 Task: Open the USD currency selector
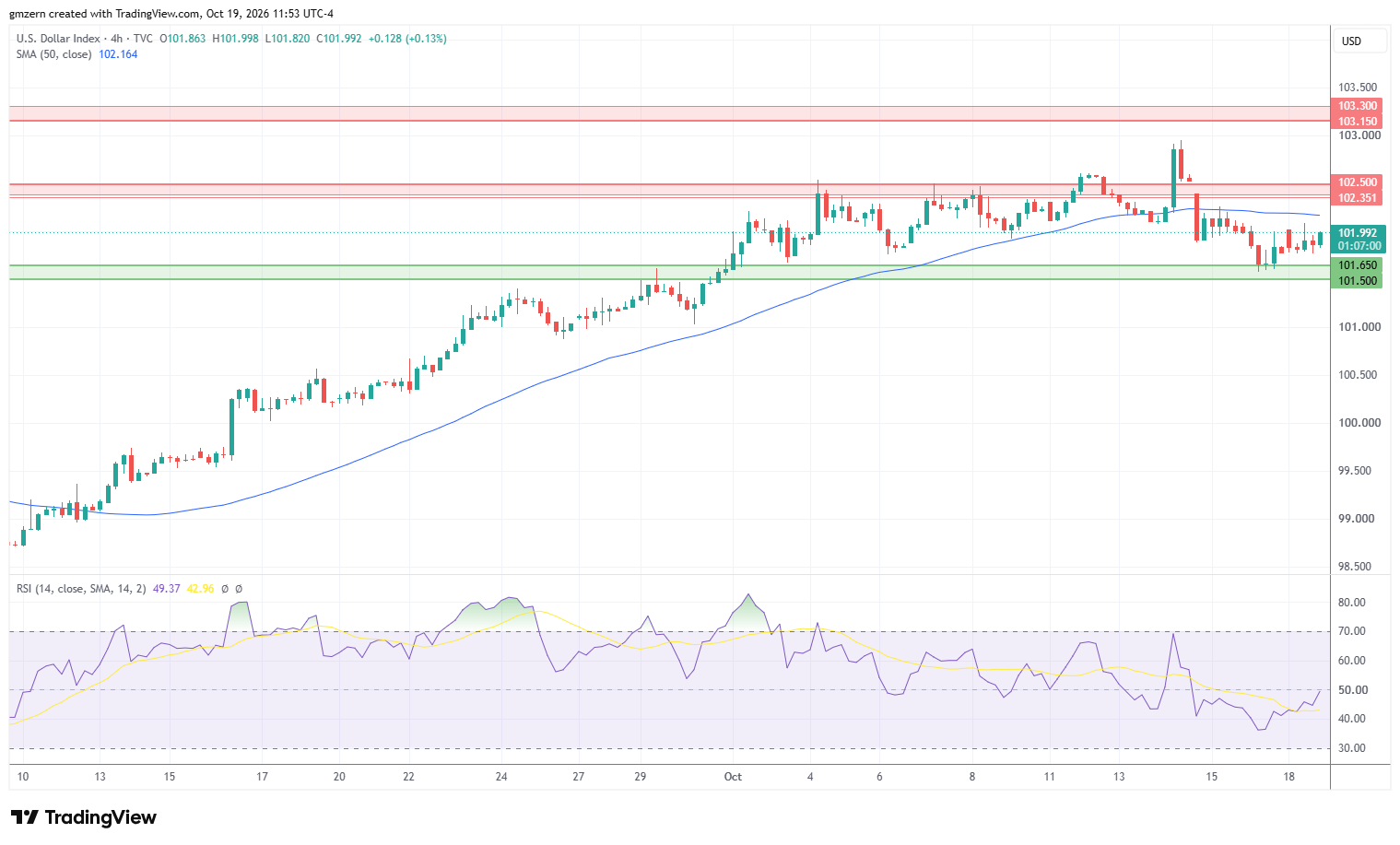point(1359,41)
